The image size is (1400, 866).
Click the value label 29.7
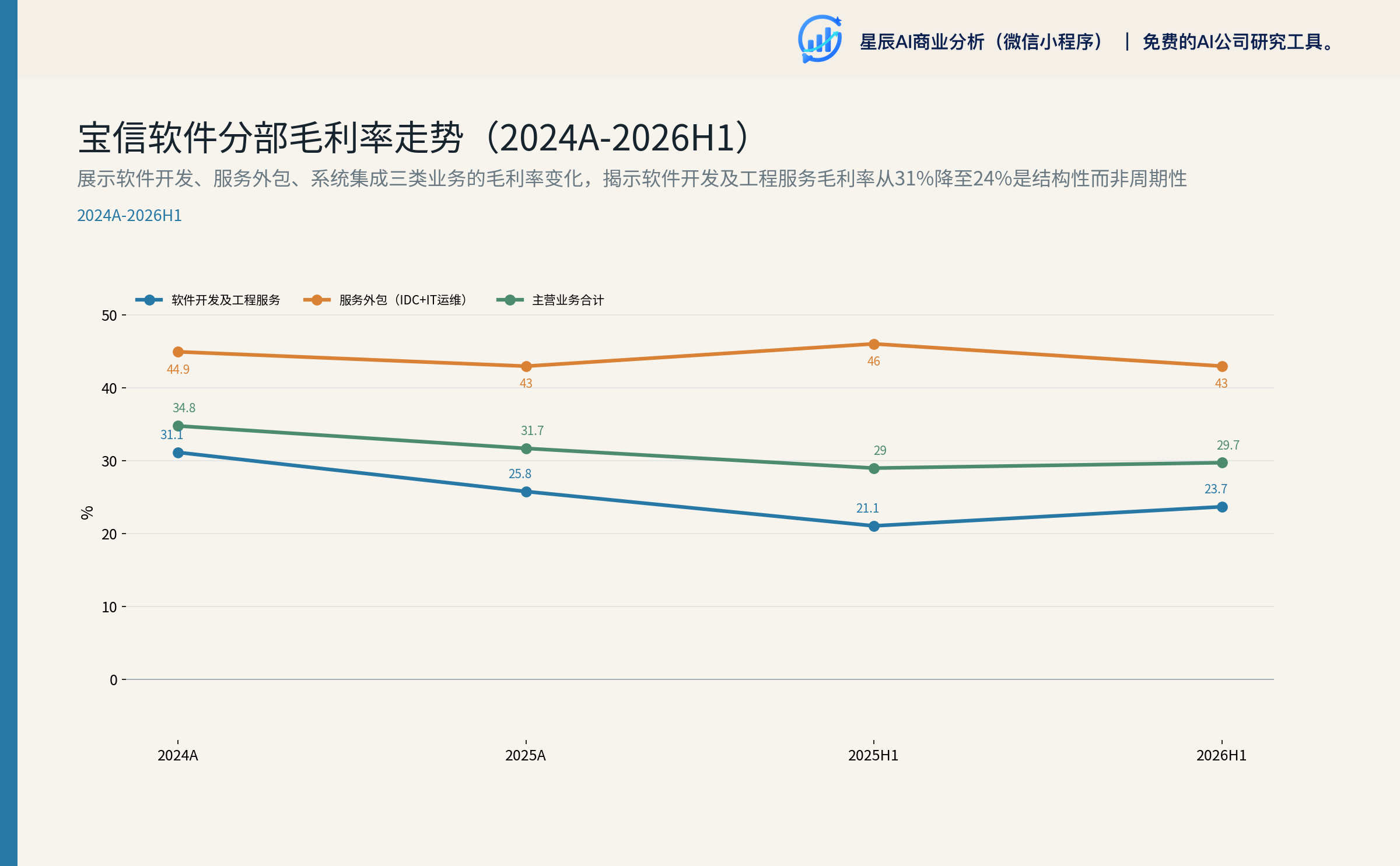pos(1228,445)
